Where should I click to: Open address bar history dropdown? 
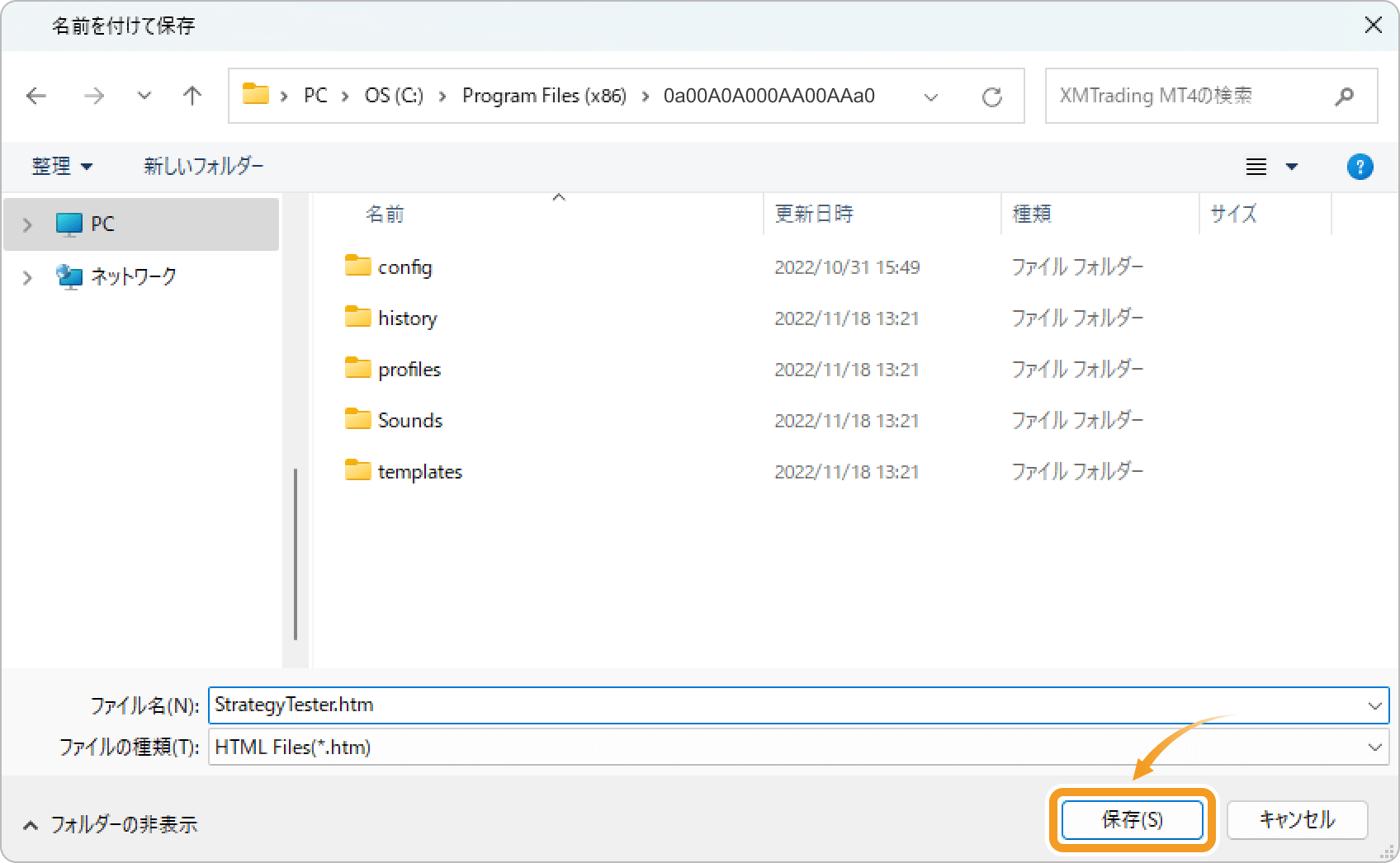click(931, 97)
